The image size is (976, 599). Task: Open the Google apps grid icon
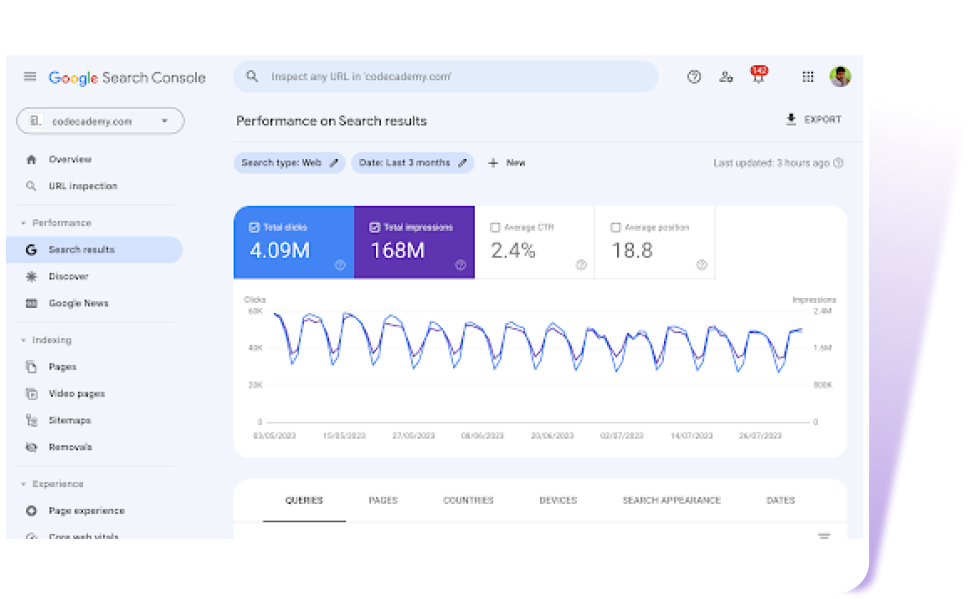pos(808,77)
